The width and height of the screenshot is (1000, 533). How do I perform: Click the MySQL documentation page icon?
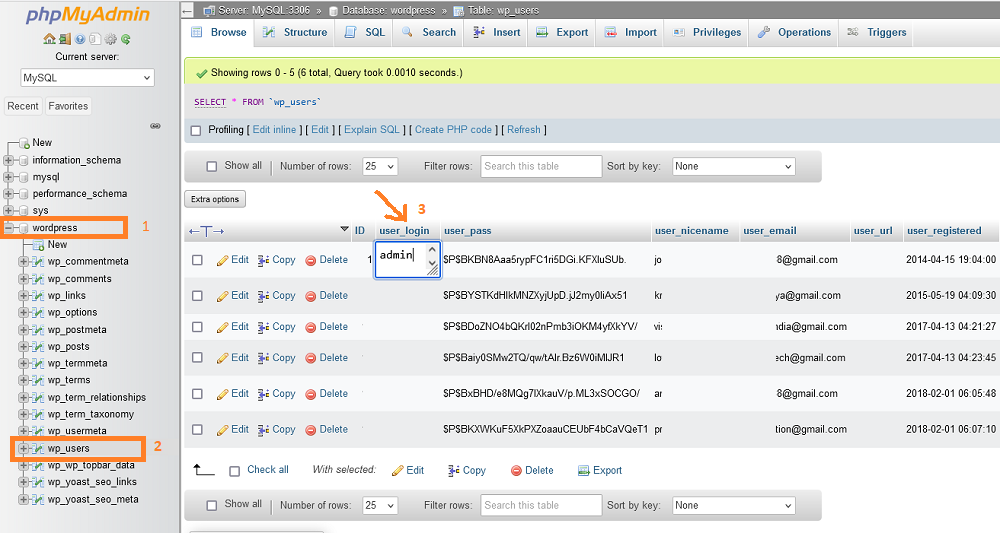coord(95,39)
